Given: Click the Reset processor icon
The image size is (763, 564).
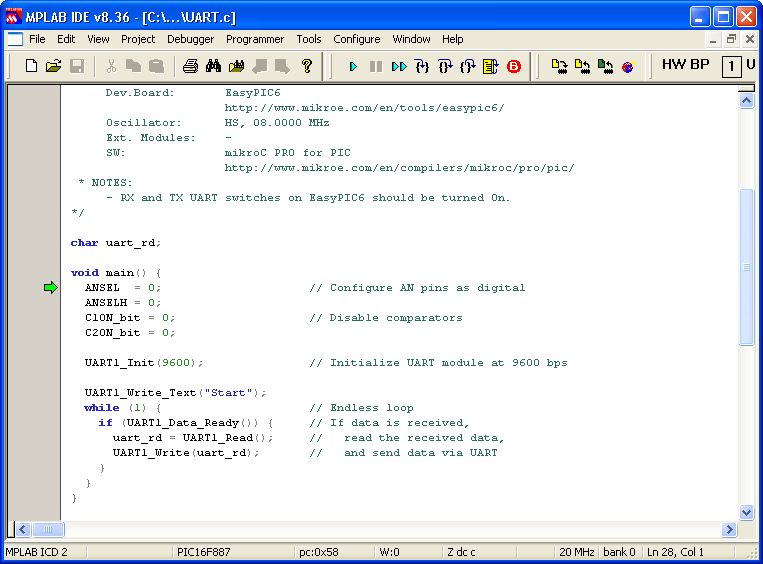Looking at the screenshot, I should click(x=490, y=66).
